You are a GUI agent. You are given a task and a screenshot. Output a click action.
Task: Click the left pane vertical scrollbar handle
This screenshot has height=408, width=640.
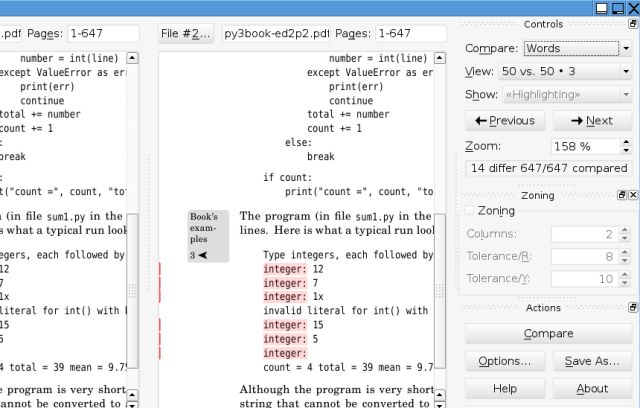coord(132,291)
